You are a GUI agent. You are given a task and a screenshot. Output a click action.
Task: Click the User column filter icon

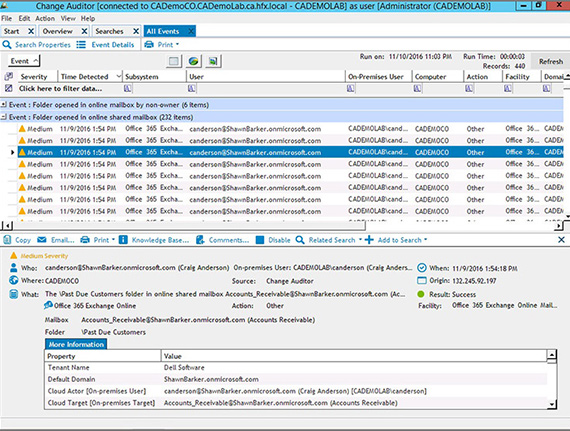192,88
